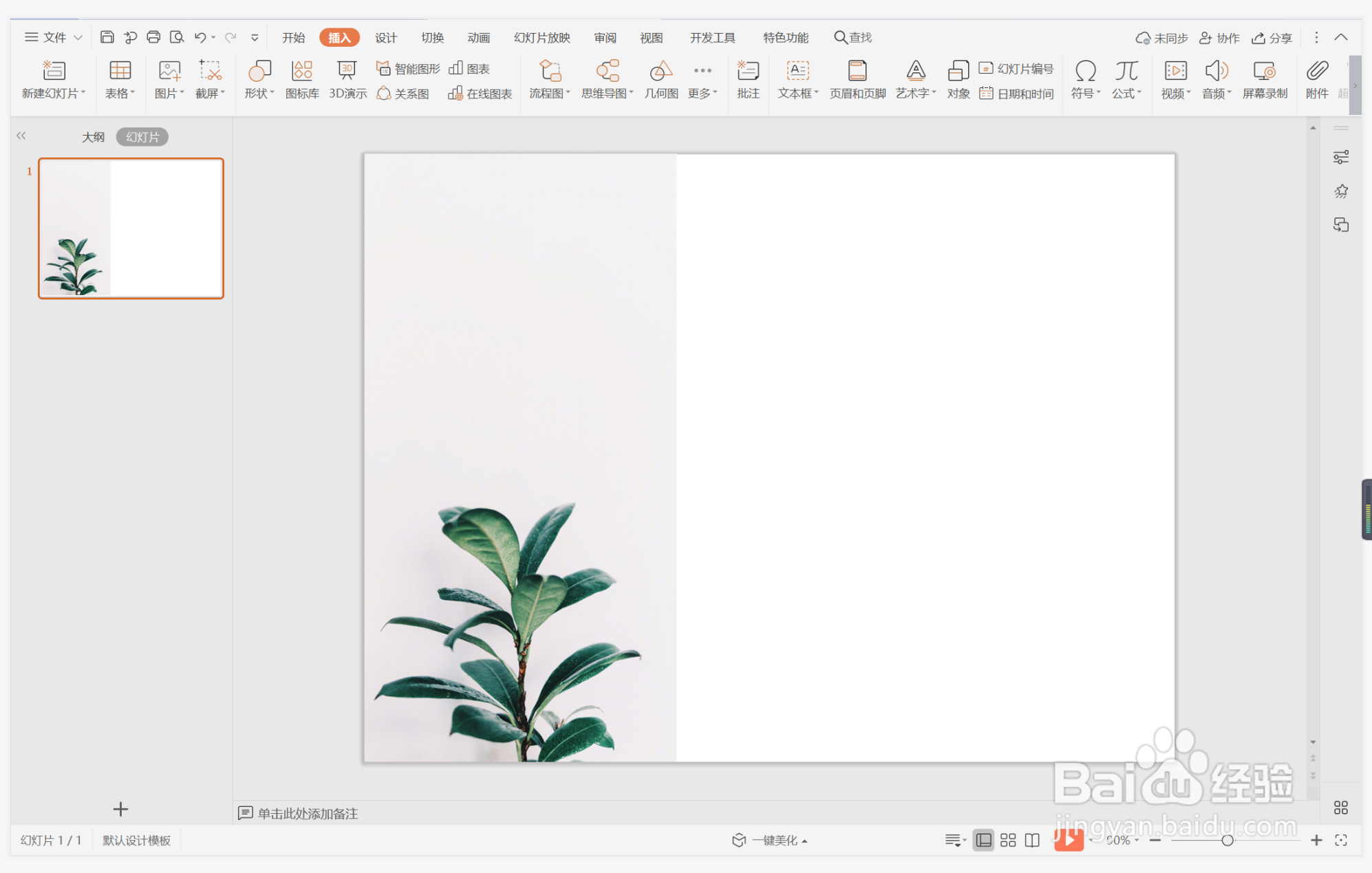Open the 设计 (Design) tab

(x=386, y=38)
